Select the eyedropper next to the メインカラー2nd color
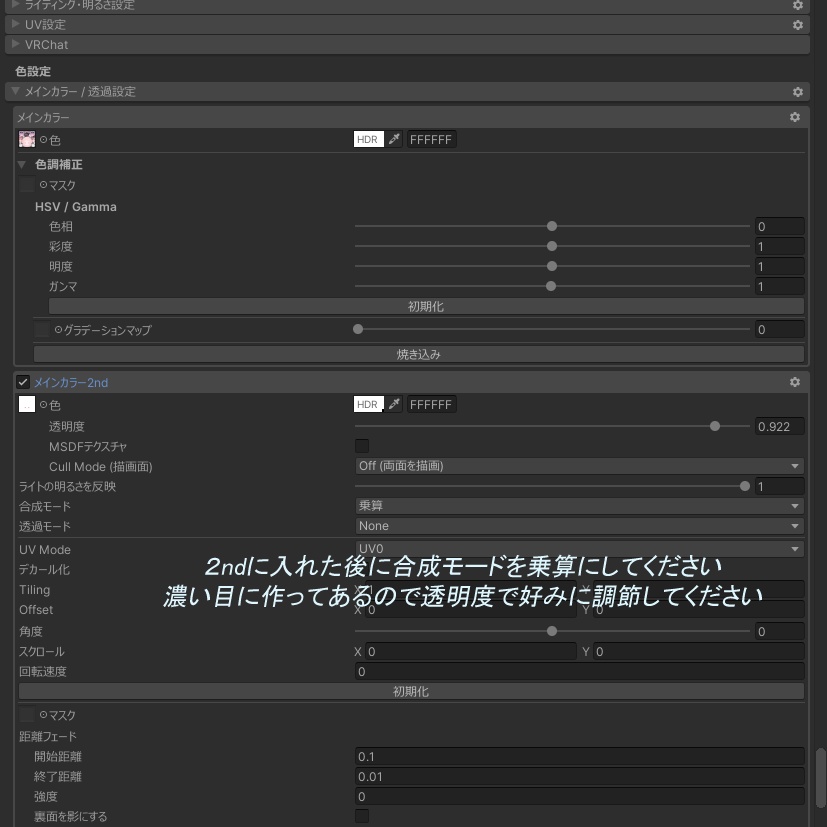The image size is (827, 827). pyautogui.click(x=392, y=404)
